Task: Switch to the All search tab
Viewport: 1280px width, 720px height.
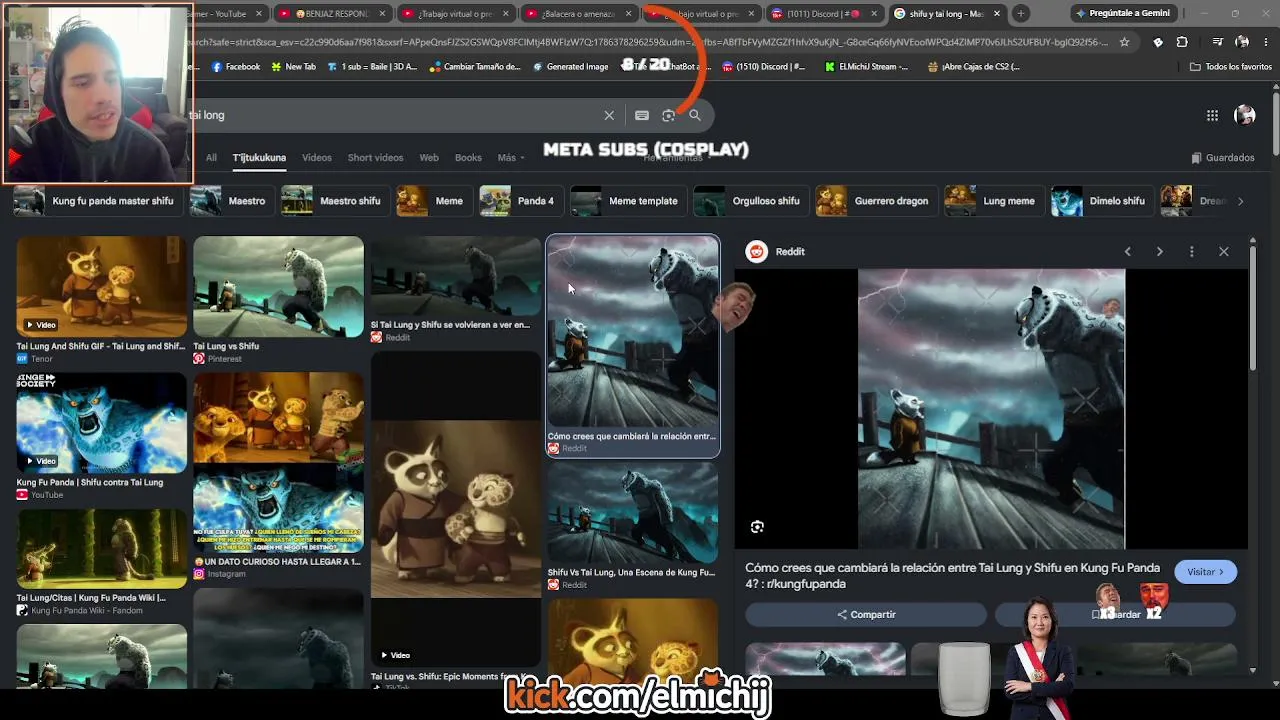Action: [x=211, y=158]
